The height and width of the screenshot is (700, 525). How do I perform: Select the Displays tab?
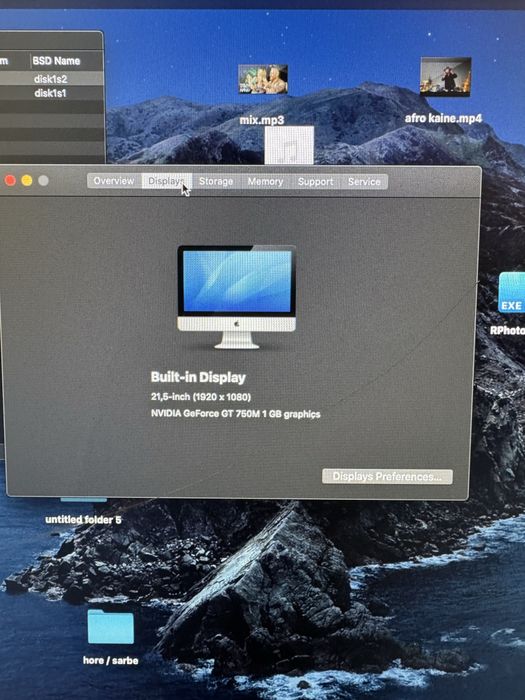point(167,181)
